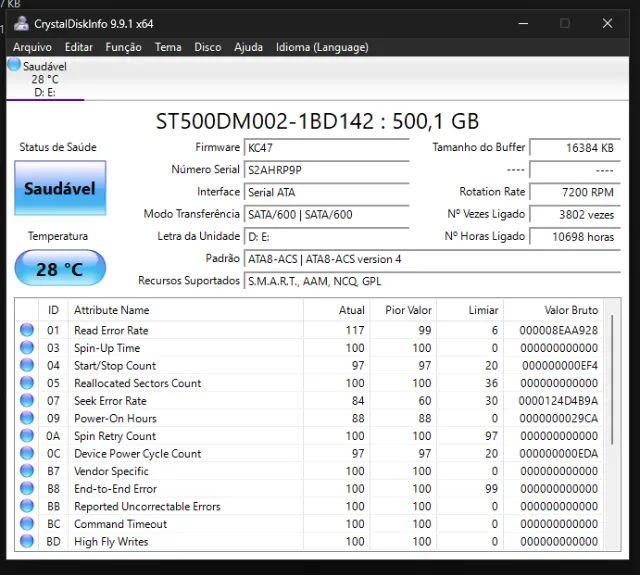The height and width of the screenshot is (575, 640).
Task: Click the Reported Uncorrectable Errors status orb
Action: point(27,506)
